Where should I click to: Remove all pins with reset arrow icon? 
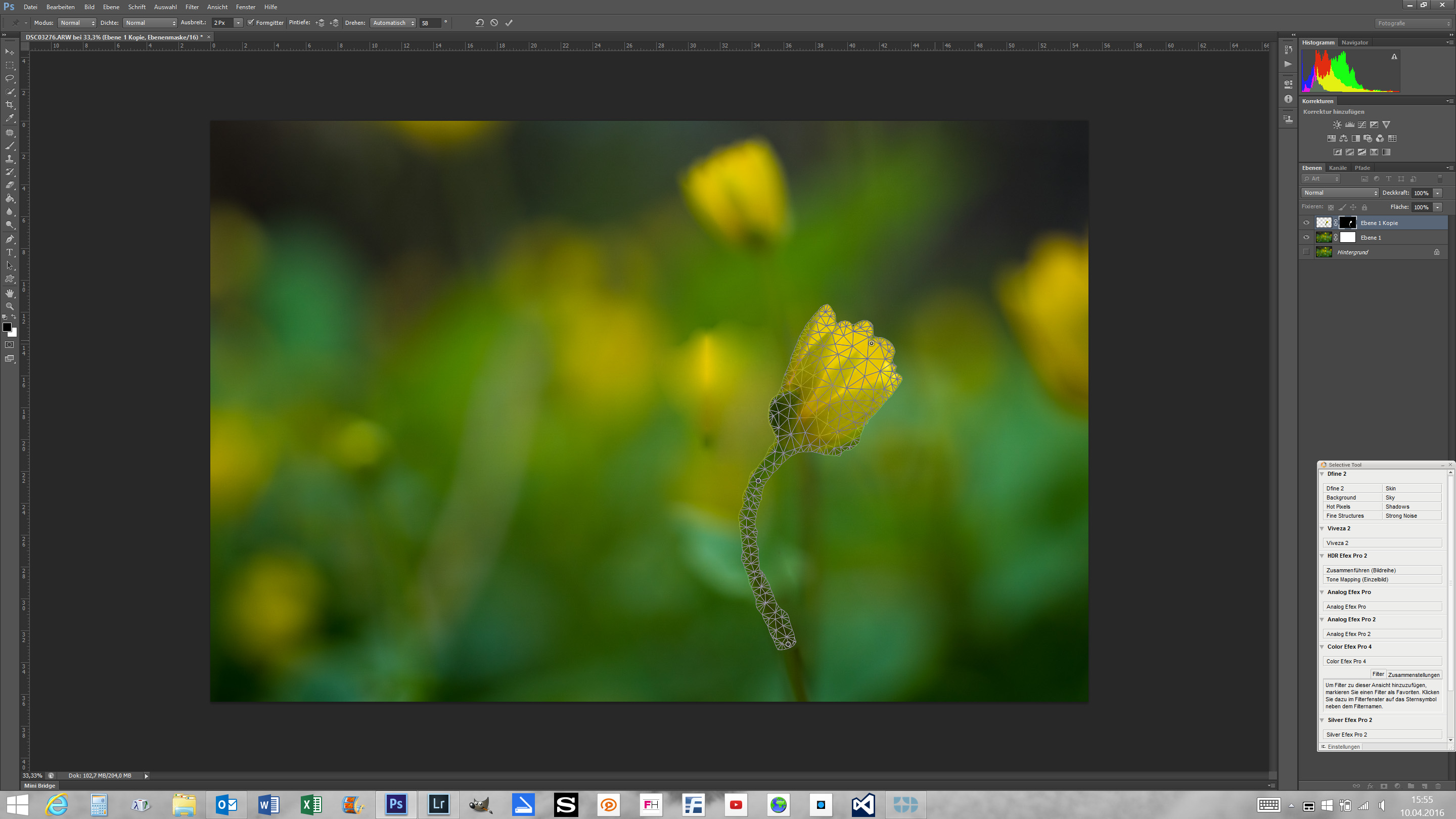(479, 23)
